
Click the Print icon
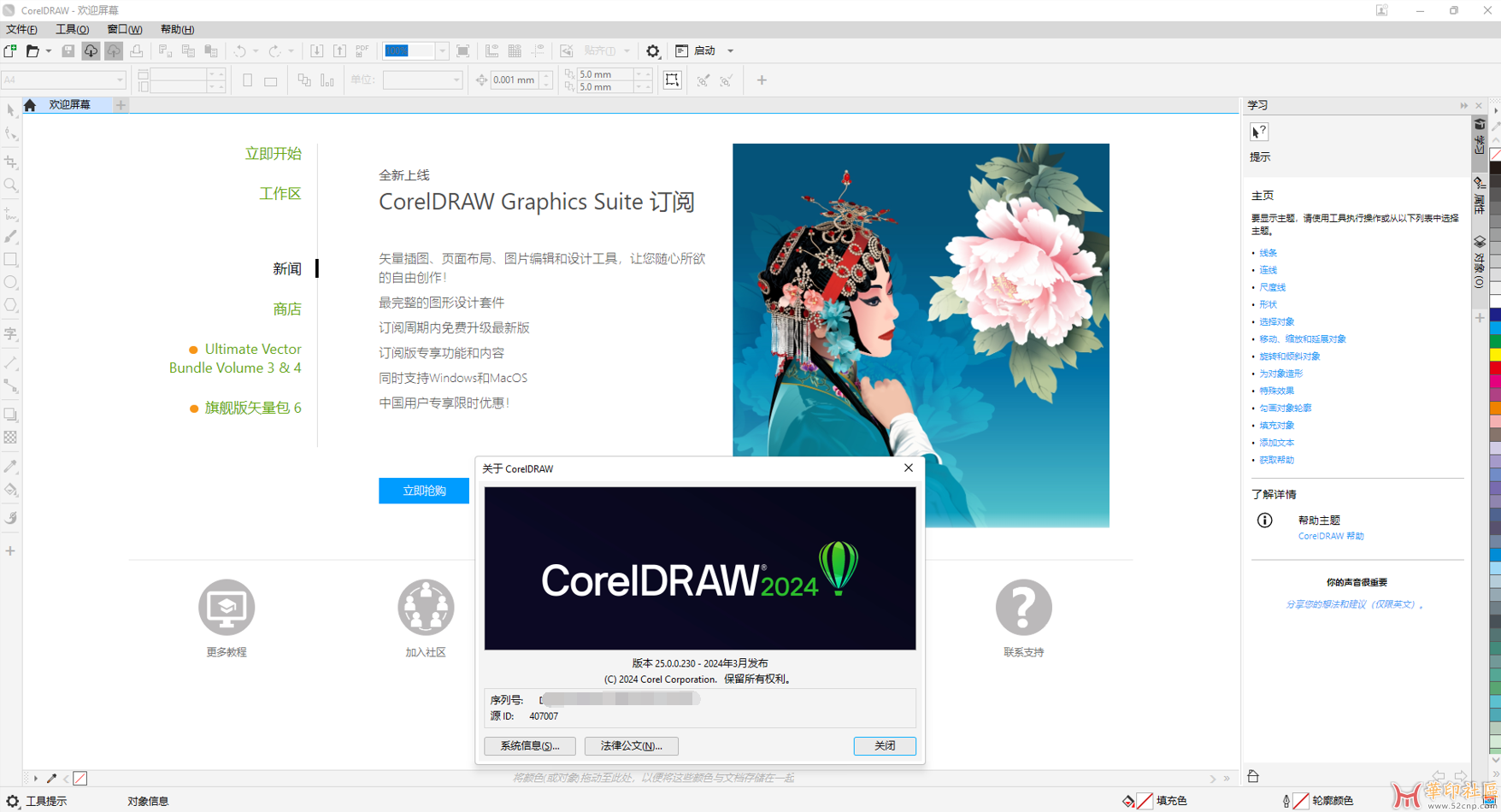pyautogui.click(x=137, y=51)
